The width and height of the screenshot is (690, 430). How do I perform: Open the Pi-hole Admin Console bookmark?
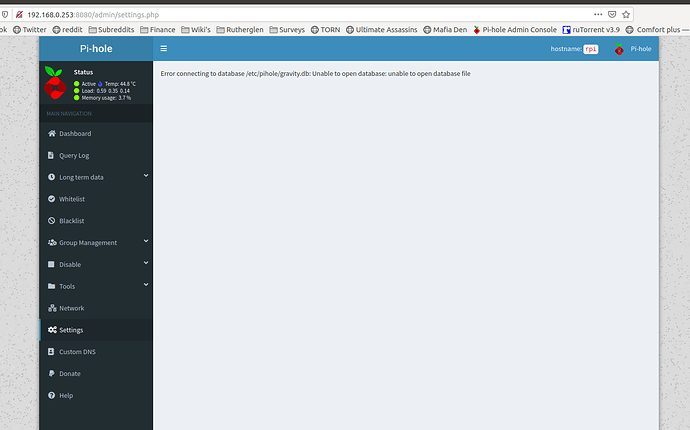519,30
